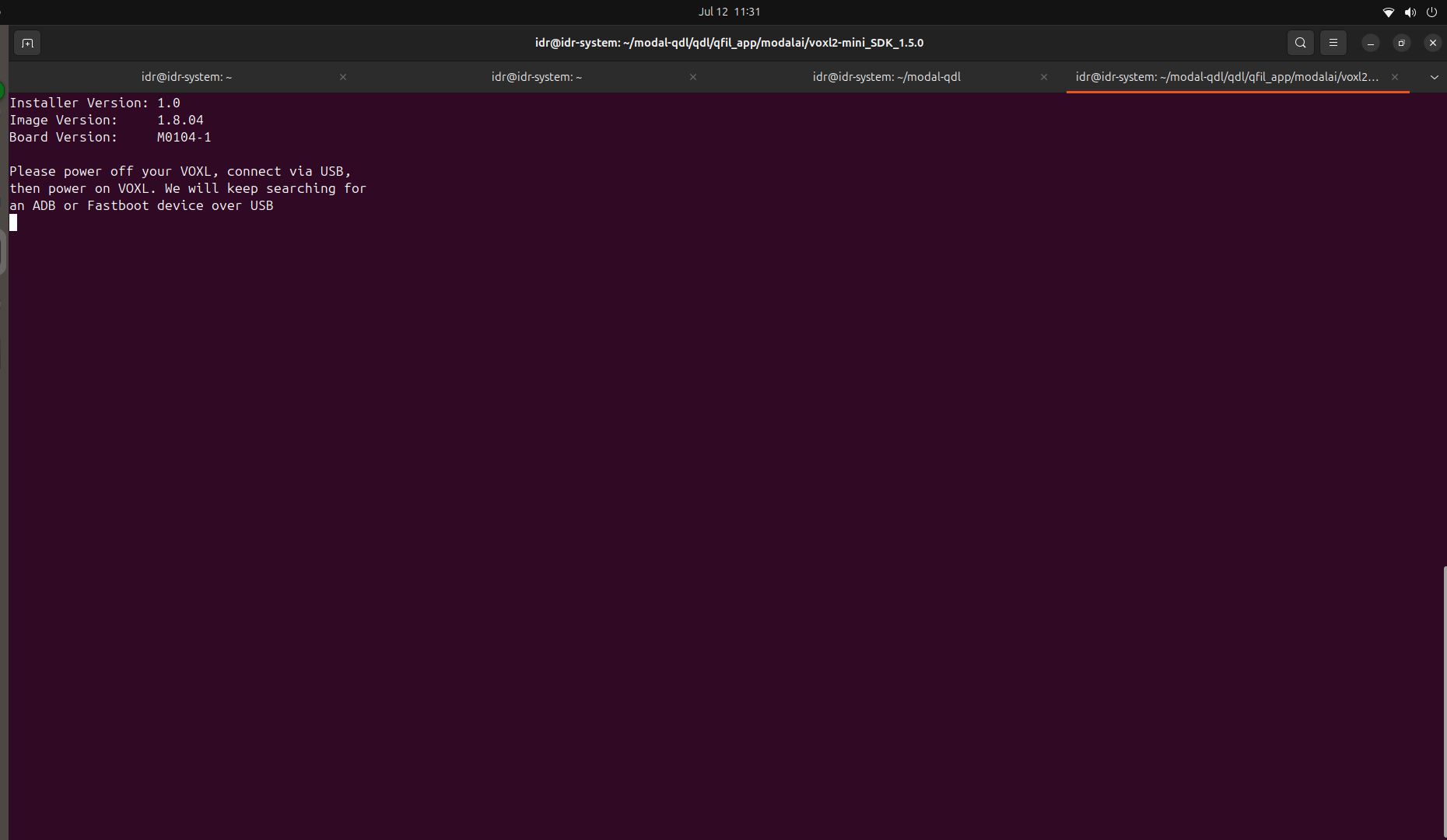The image size is (1447, 840).
Task: Click the "Installer Version: 1.0" line
Action: (95, 103)
